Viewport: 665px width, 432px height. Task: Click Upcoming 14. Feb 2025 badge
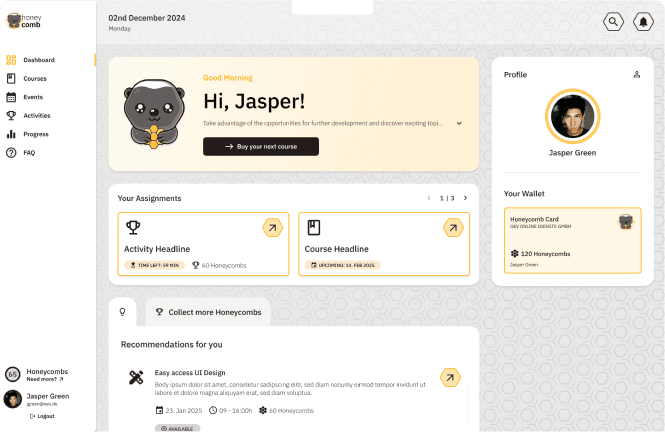[x=343, y=265]
